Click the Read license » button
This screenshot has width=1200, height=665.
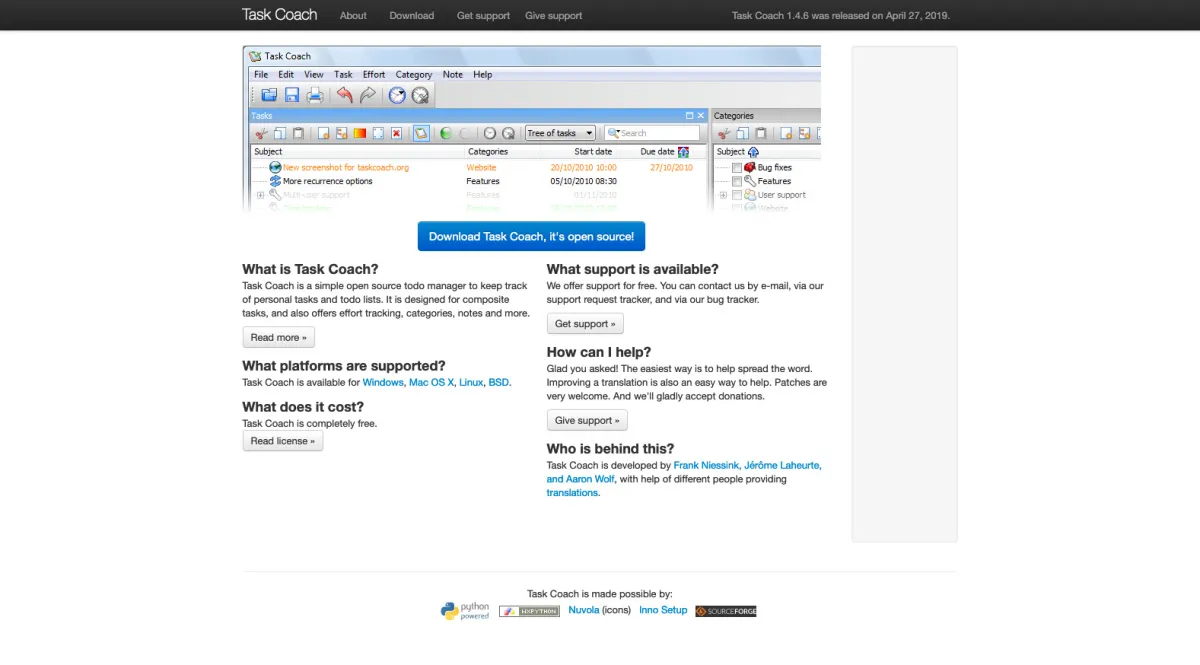click(283, 441)
